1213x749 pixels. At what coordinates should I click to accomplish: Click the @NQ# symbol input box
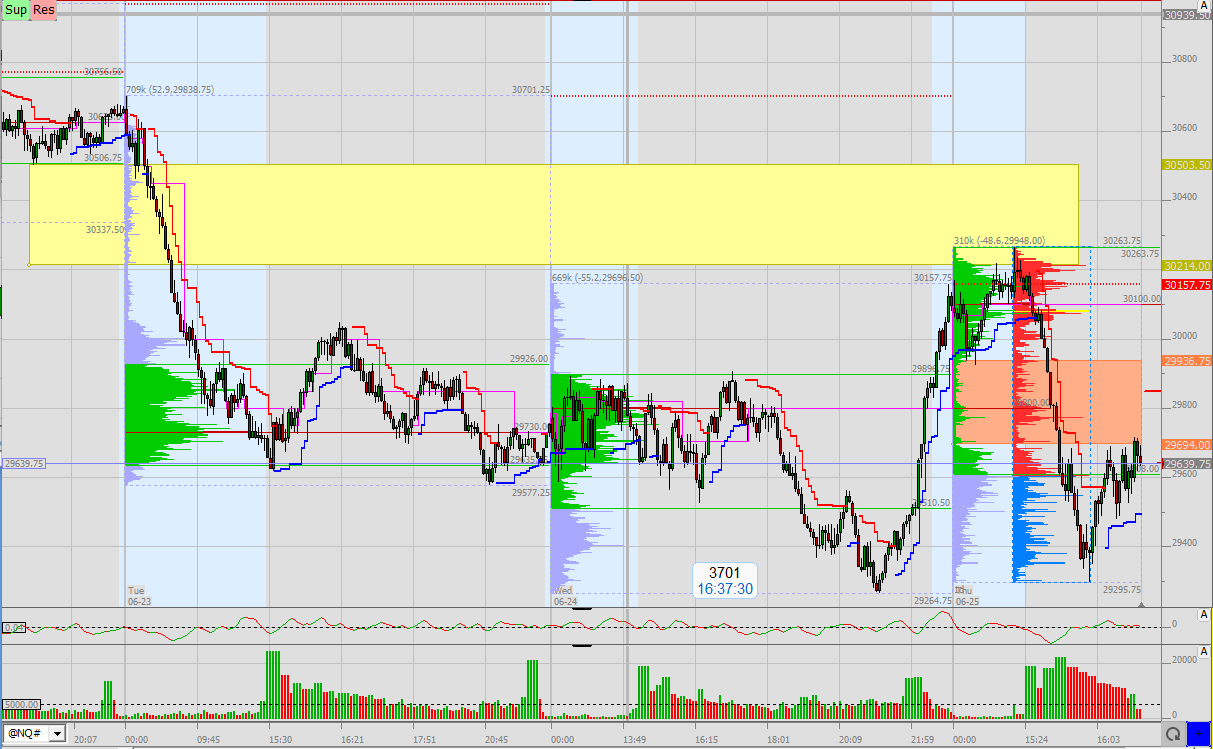pyautogui.click(x=25, y=733)
